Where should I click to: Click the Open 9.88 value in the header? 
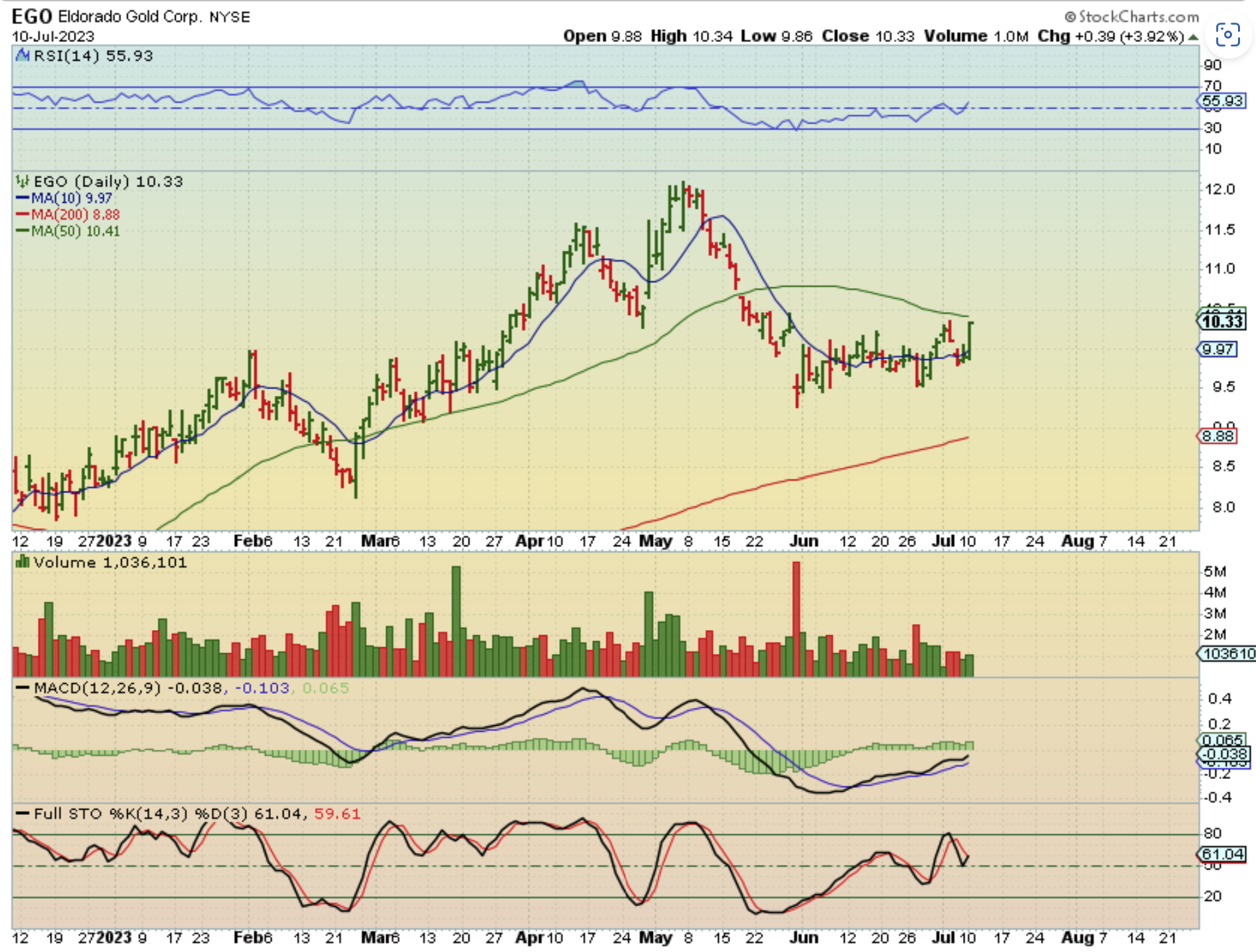point(602,36)
